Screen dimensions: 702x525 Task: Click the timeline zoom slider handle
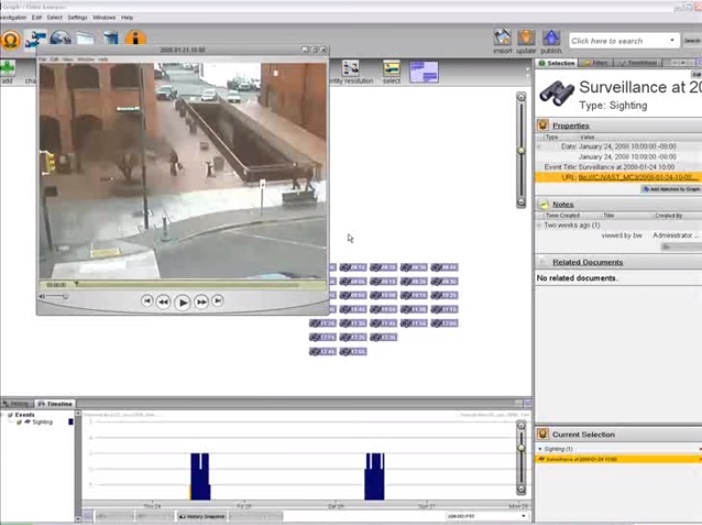tap(521, 448)
